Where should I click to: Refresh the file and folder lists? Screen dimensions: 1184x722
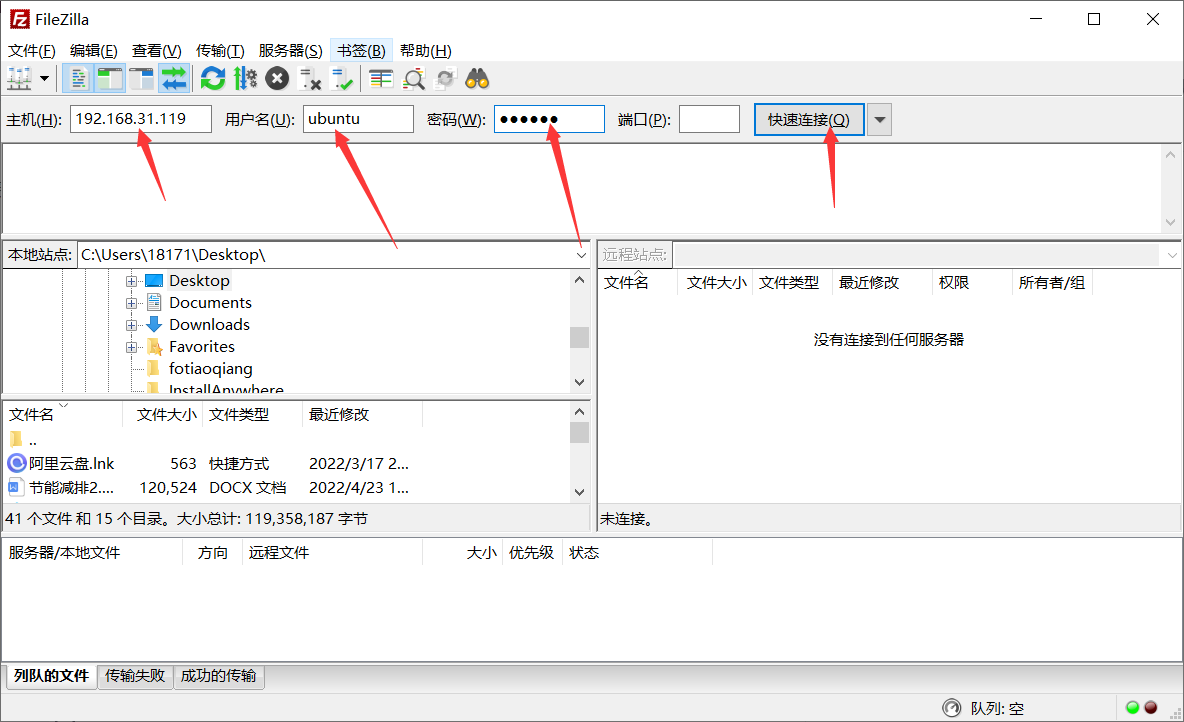click(213, 79)
